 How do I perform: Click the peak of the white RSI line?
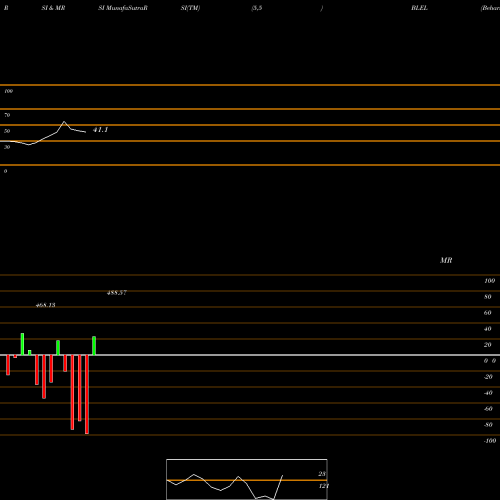click(x=64, y=122)
